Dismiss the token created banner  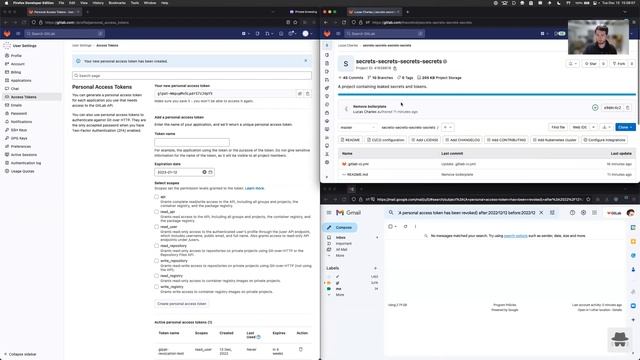tap(306, 61)
